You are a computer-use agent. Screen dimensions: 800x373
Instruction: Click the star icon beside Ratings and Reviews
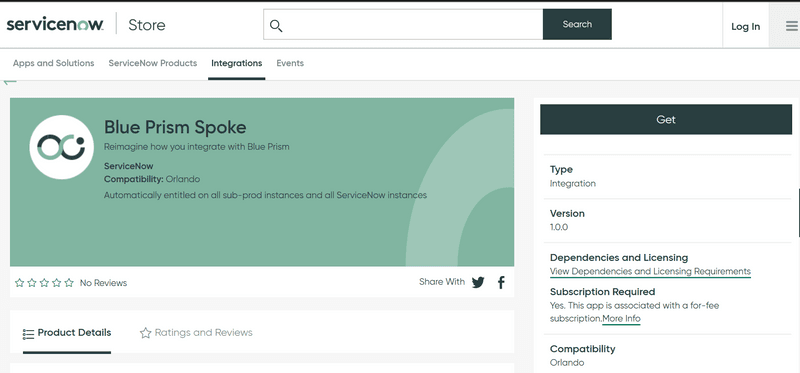coord(145,333)
